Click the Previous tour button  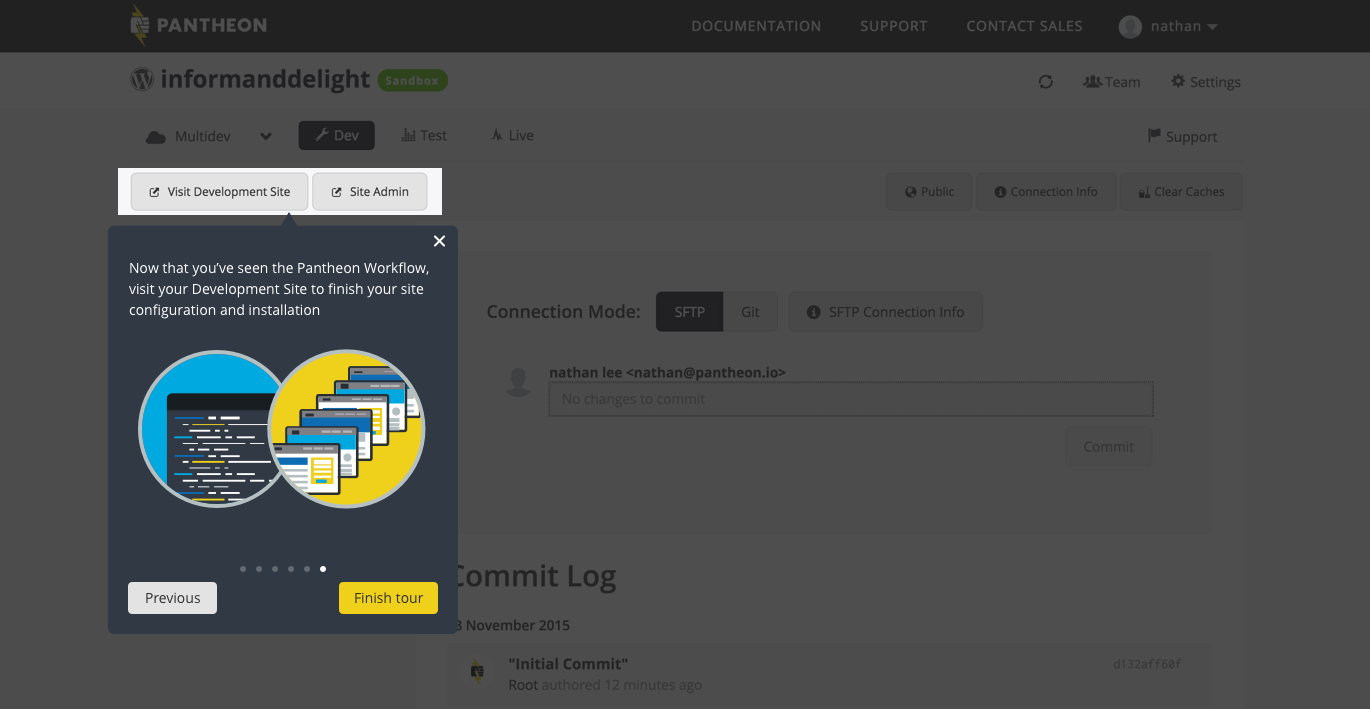tap(172, 598)
